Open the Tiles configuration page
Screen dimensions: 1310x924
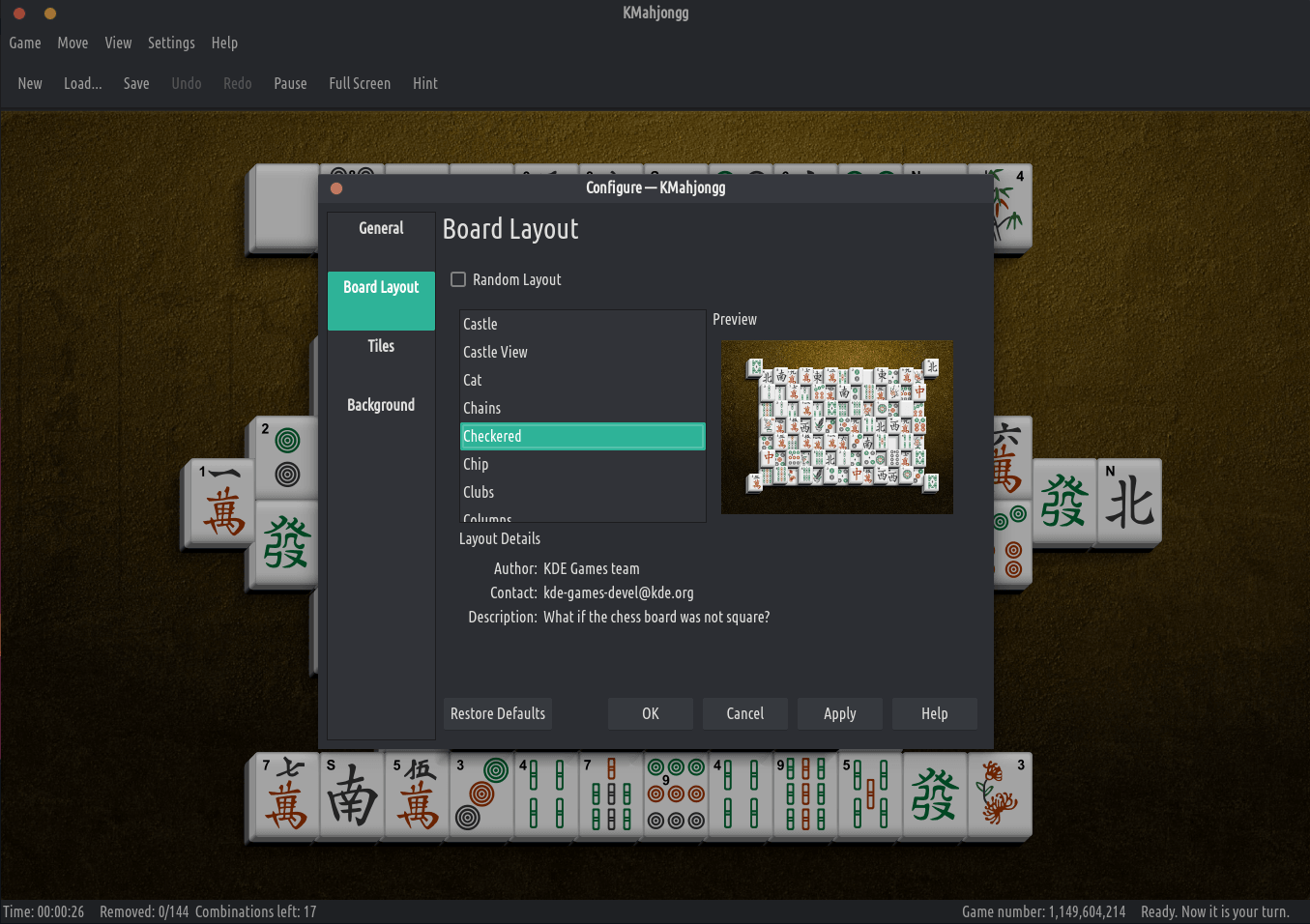[x=381, y=346]
